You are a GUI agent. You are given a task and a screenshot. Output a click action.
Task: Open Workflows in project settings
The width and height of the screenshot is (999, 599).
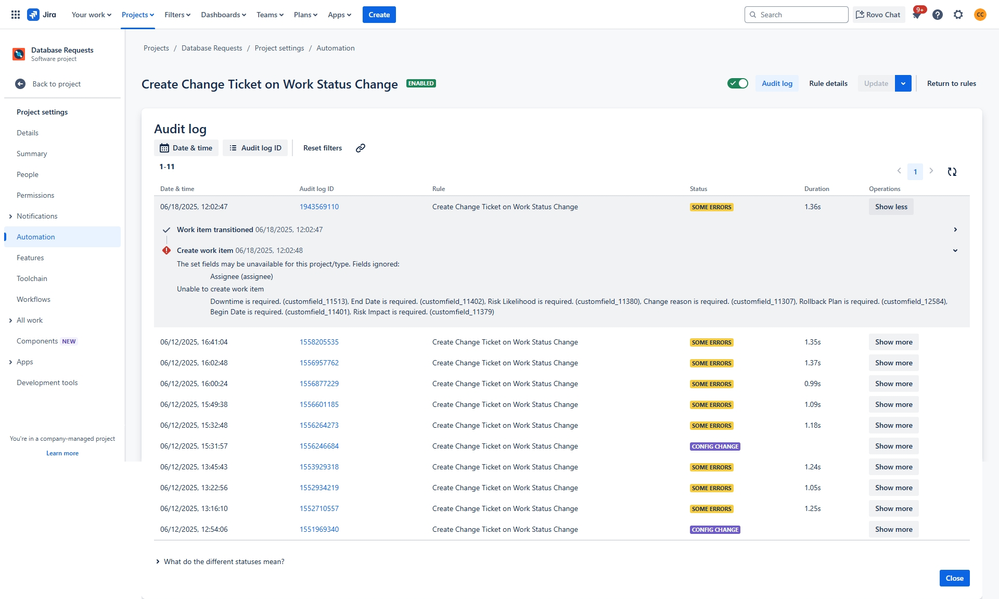(x=33, y=300)
